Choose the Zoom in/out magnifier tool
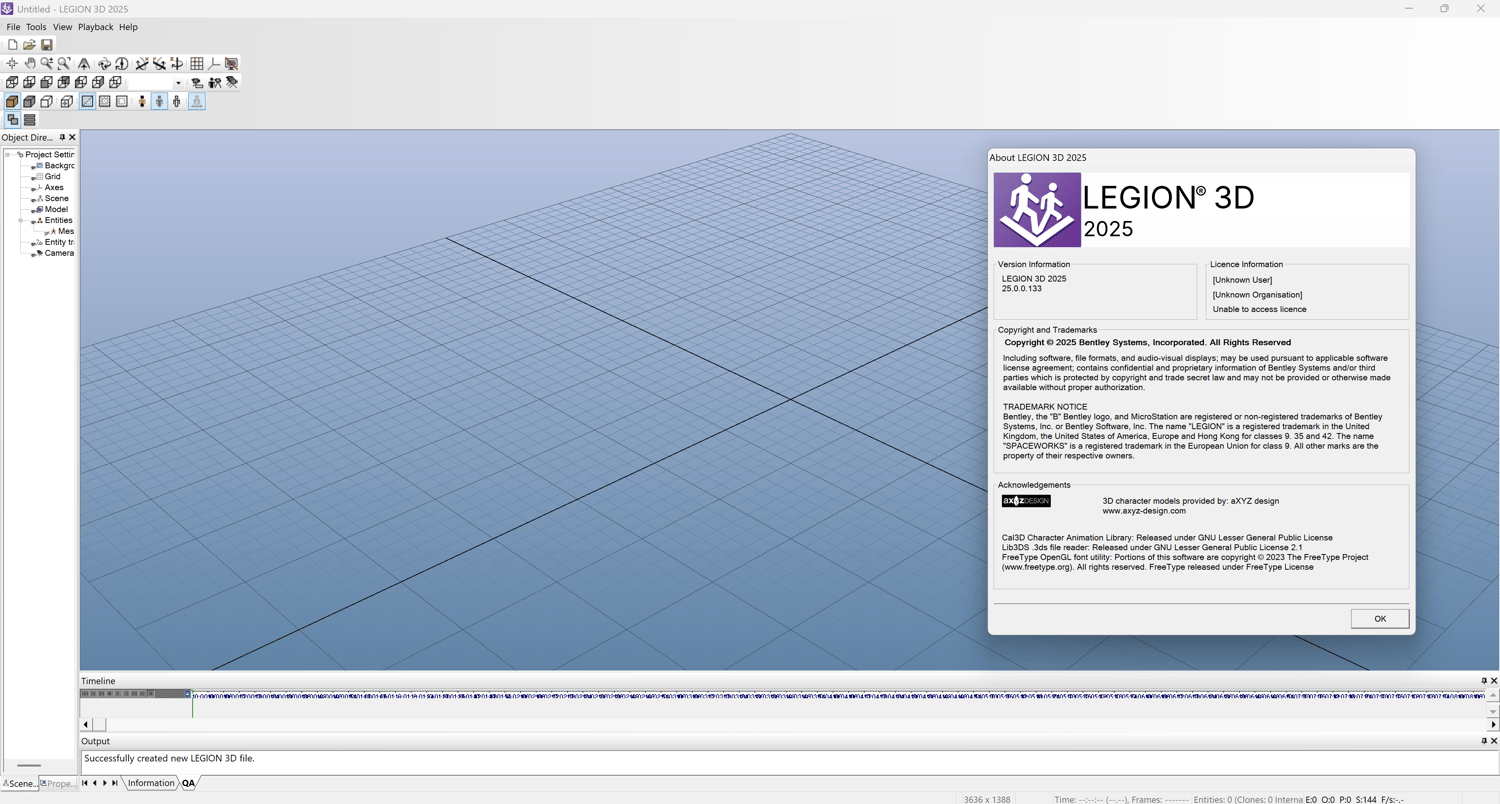The image size is (1500, 804). point(47,64)
